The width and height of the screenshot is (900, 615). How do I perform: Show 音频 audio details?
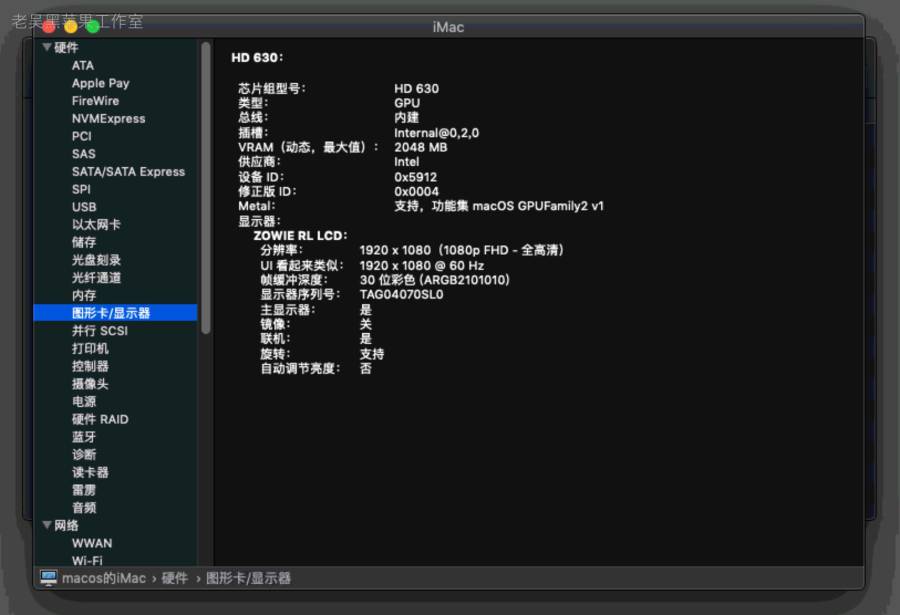coord(84,508)
